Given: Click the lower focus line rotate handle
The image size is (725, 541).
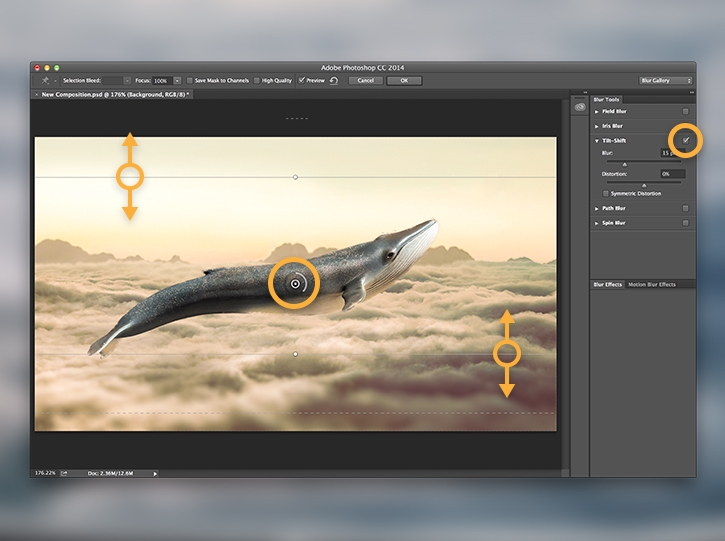Looking at the screenshot, I should (295, 354).
